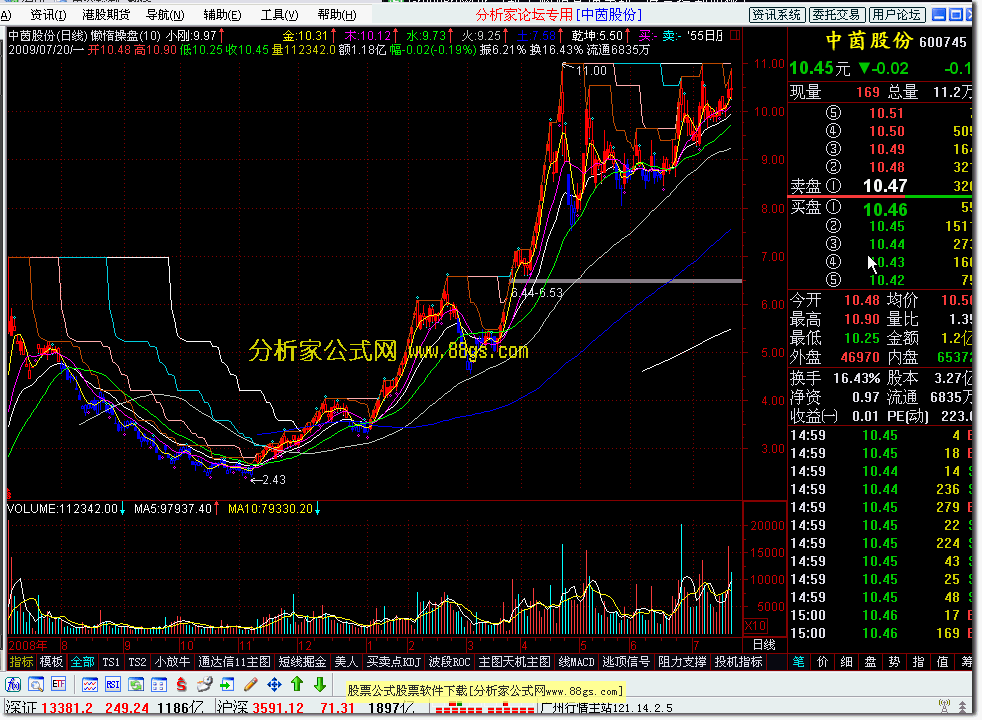Open the 导航(N) menu

click(x=165, y=14)
